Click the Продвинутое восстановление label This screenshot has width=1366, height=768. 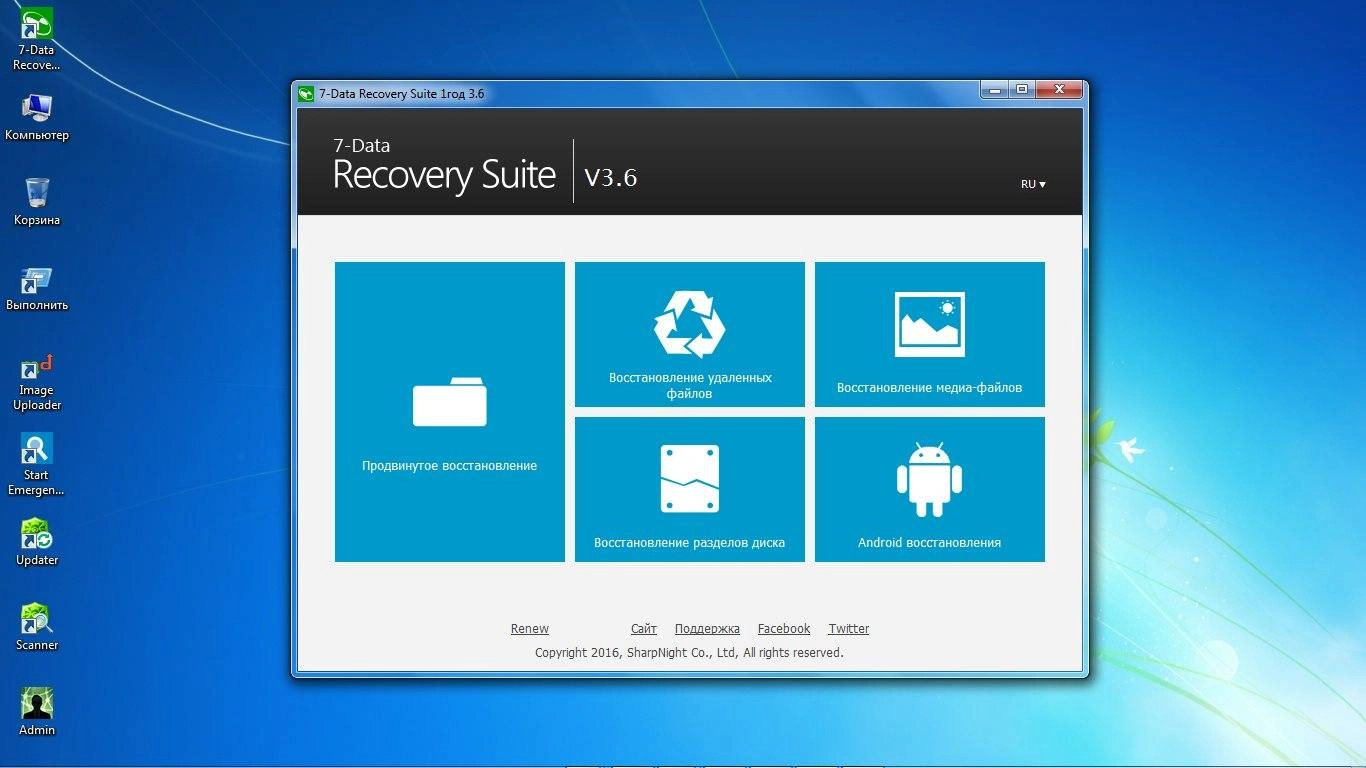coord(450,466)
